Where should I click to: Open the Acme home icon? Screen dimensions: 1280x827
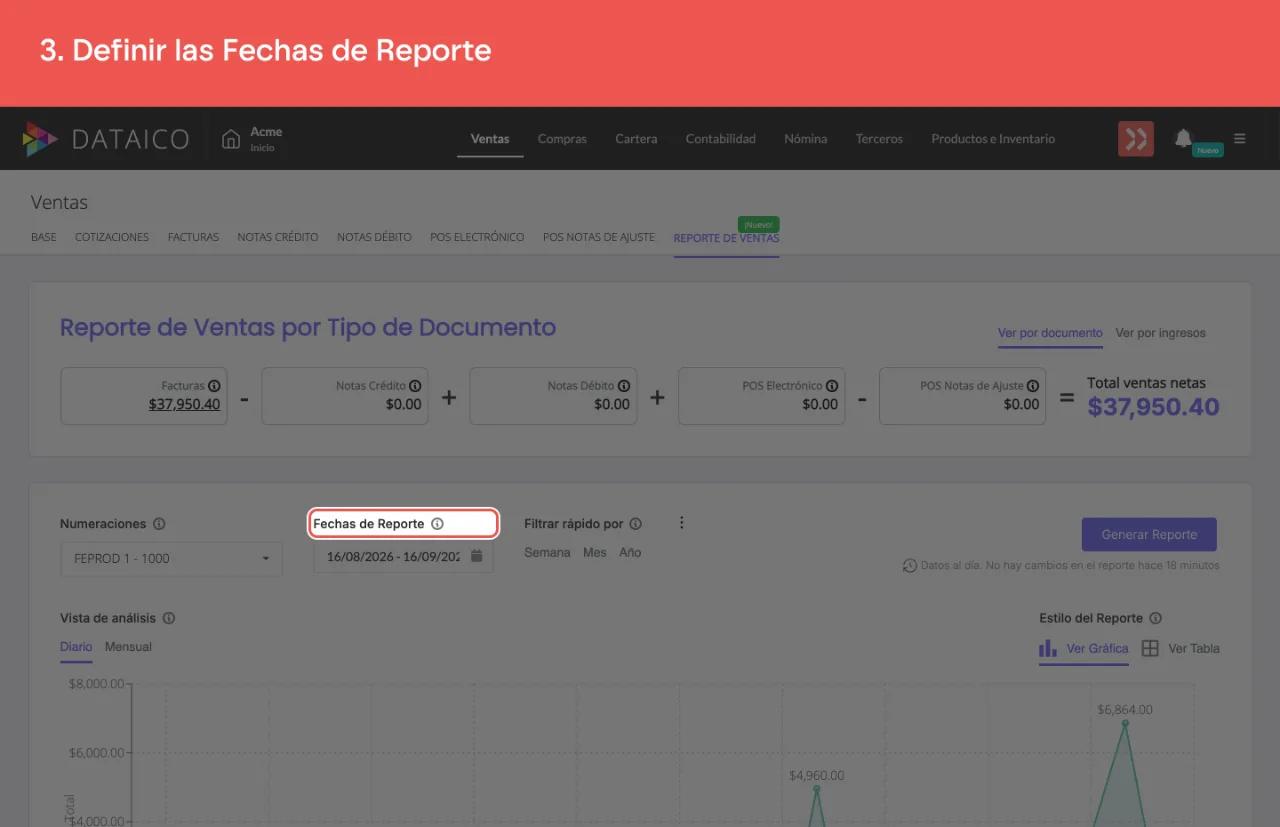pos(231,139)
